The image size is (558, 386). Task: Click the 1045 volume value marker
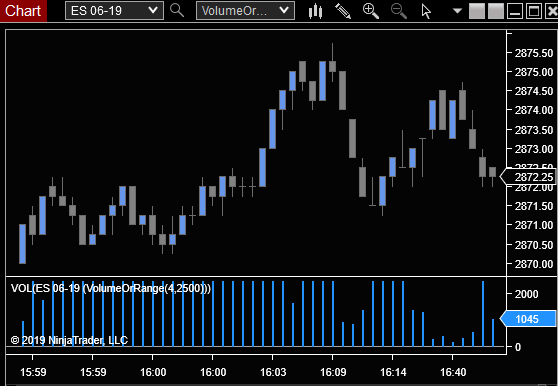528,319
